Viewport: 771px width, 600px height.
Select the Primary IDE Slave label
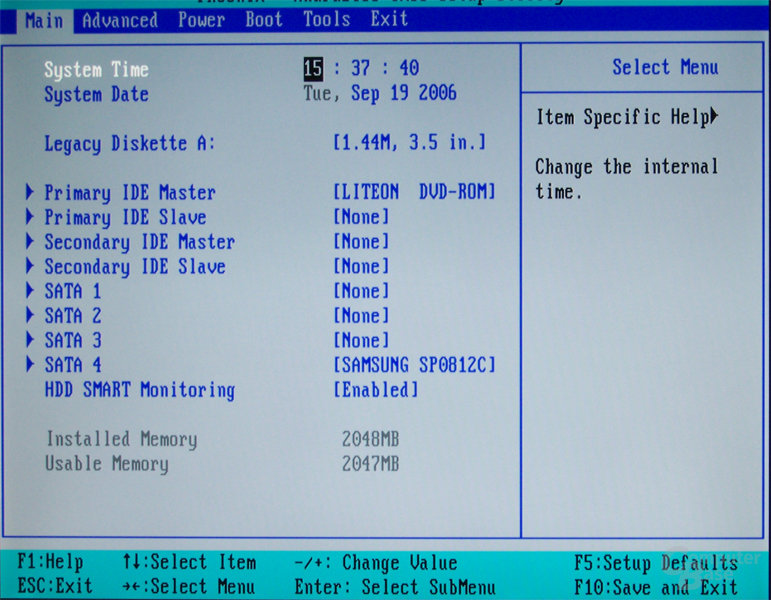[125, 218]
